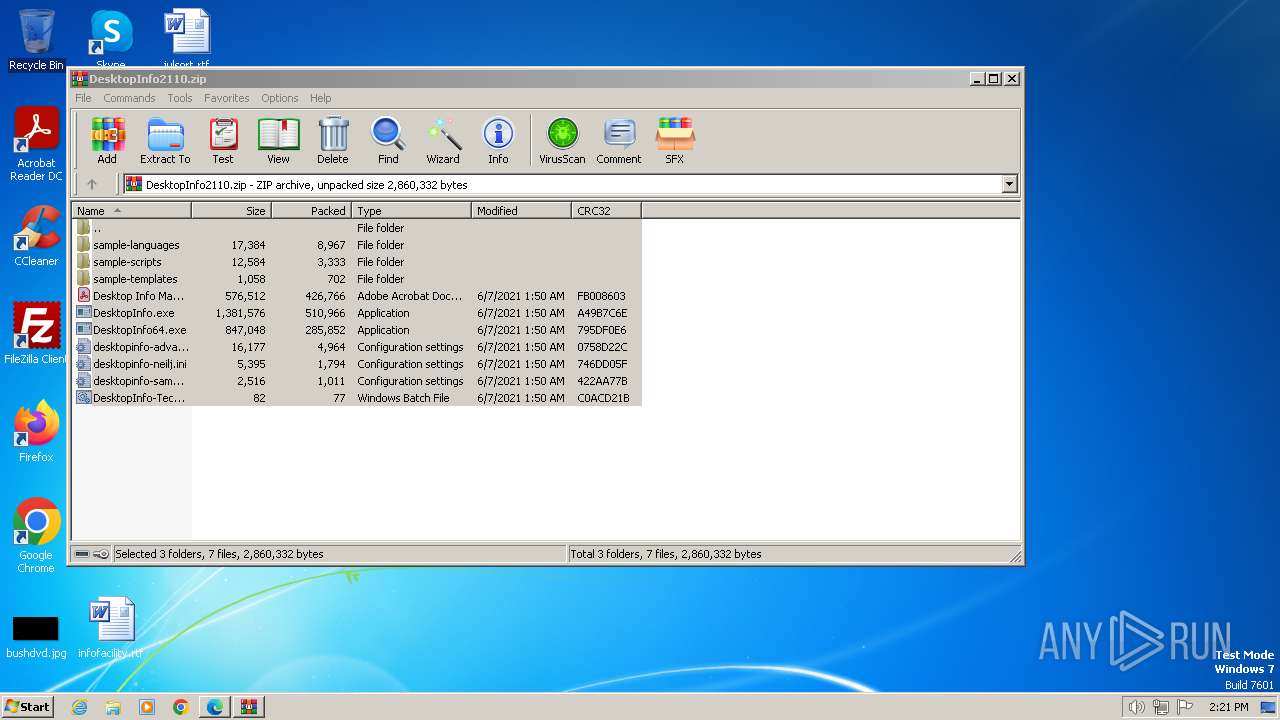The image size is (1280, 720).
Task: Run the Test archive tool
Action: (x=223, y=141)
